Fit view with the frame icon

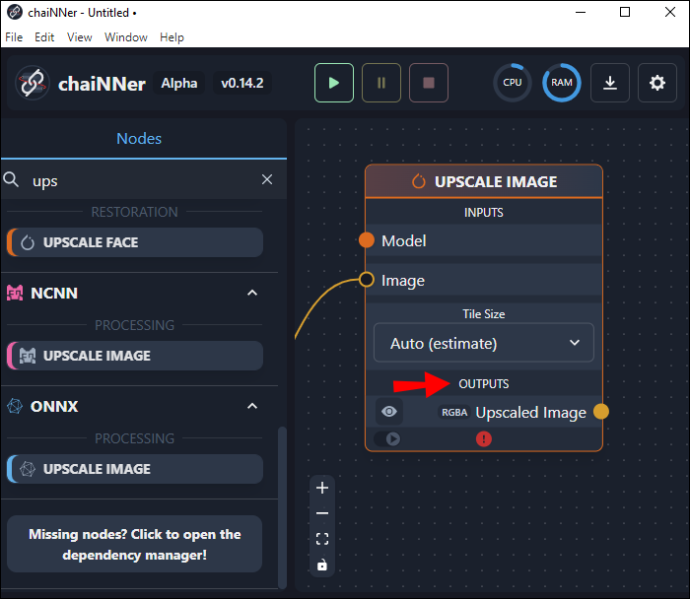[x=322, y=539]
